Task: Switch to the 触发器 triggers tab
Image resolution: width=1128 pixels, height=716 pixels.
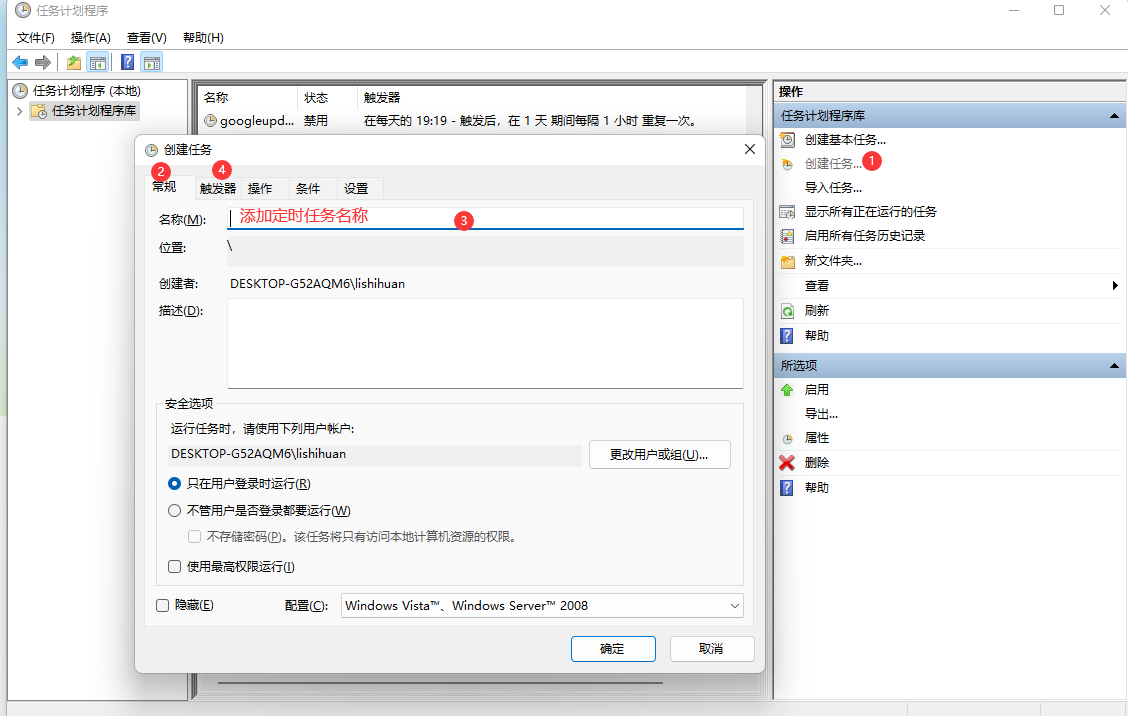Action: [218, 188]
